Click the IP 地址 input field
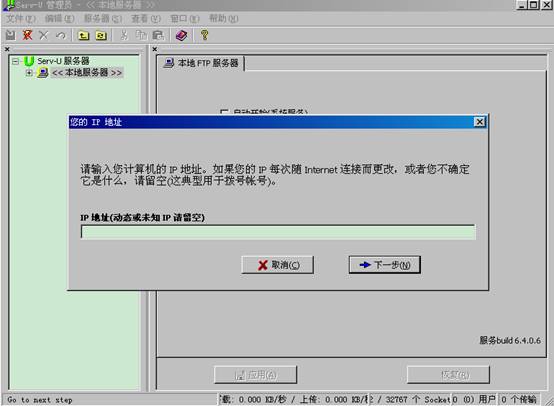This screenshot has width=554, height=406. (278, 232)
